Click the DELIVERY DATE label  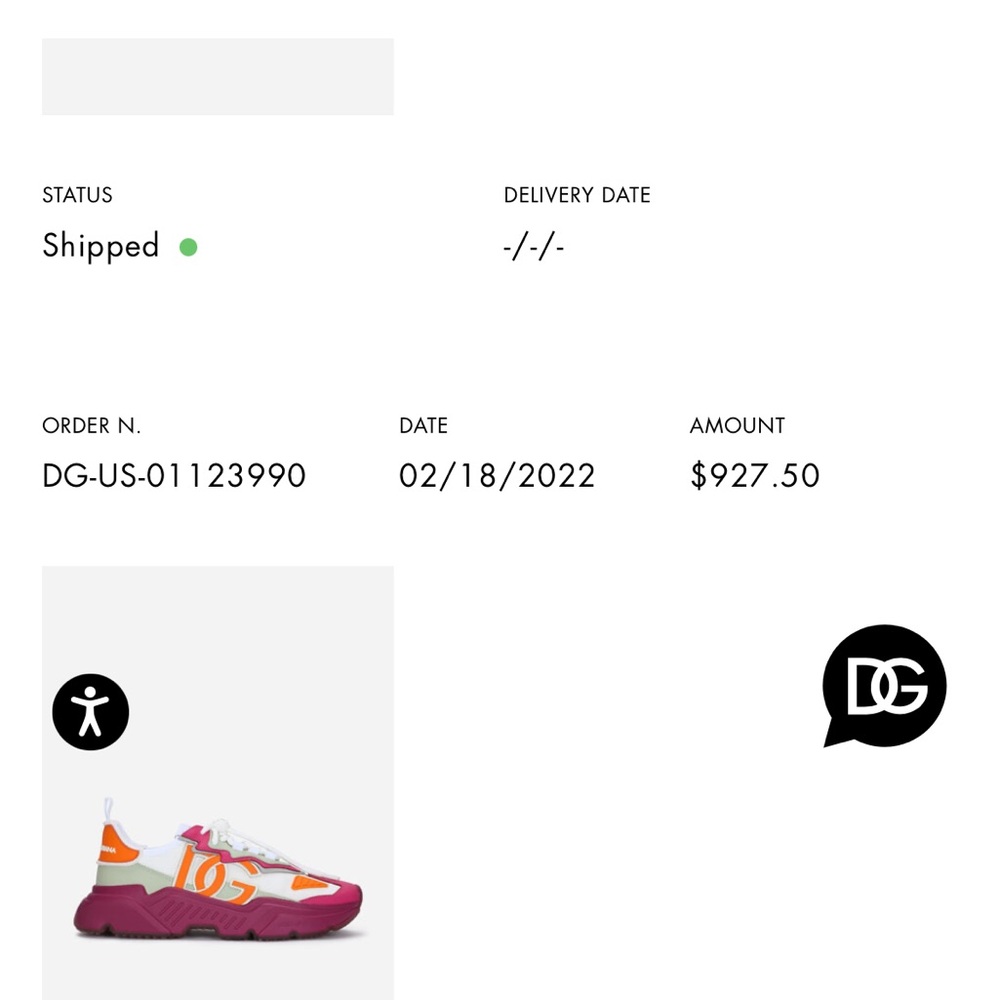[577, 195]
